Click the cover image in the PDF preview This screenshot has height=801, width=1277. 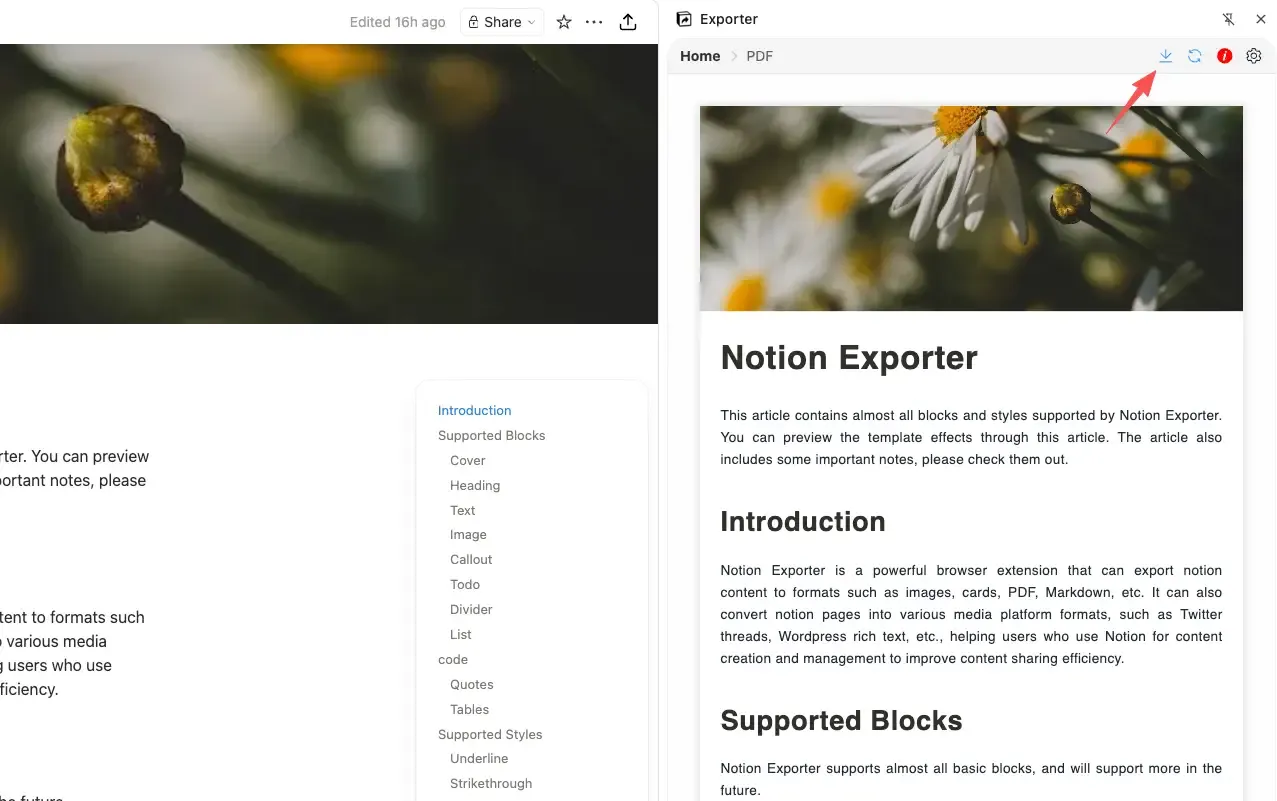(971, 207)
